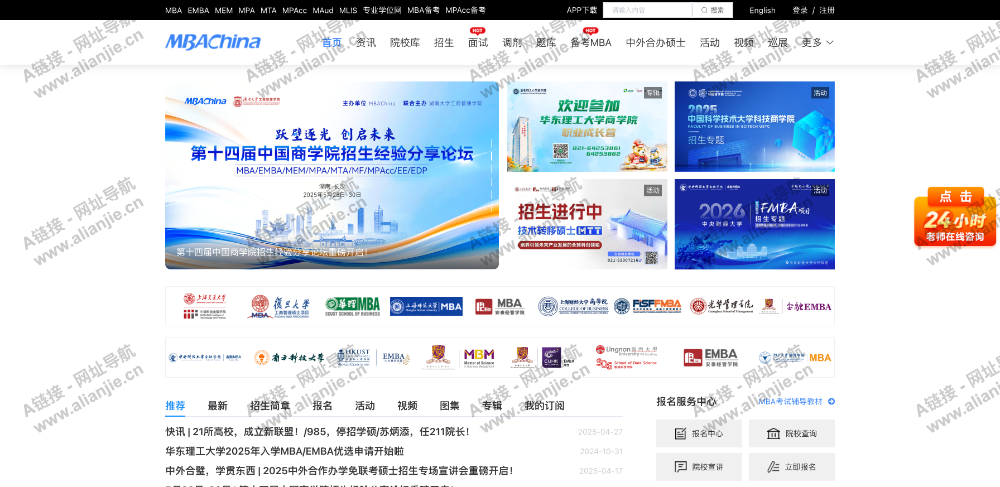
Task: Click the 院校宣讲 chat icon button
Action: tap(698, 467)
